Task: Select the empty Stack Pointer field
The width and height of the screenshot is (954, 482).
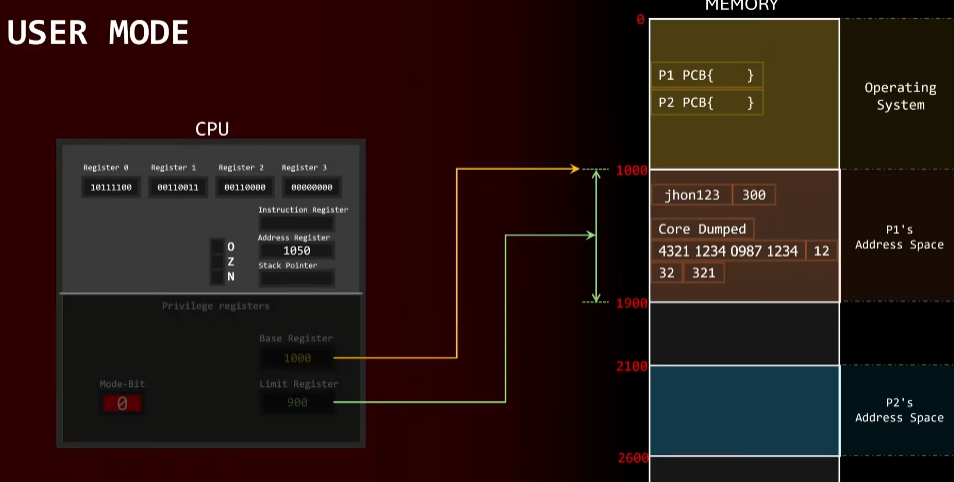Action: pos(297,278)
